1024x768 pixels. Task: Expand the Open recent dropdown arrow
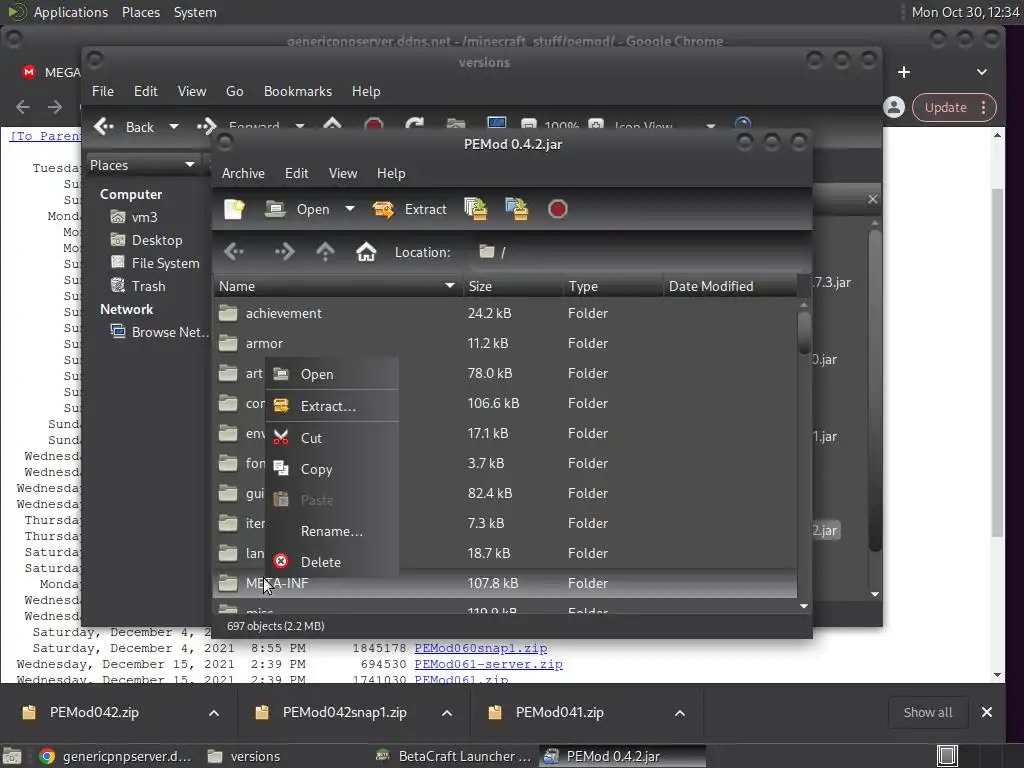(350, 209)
